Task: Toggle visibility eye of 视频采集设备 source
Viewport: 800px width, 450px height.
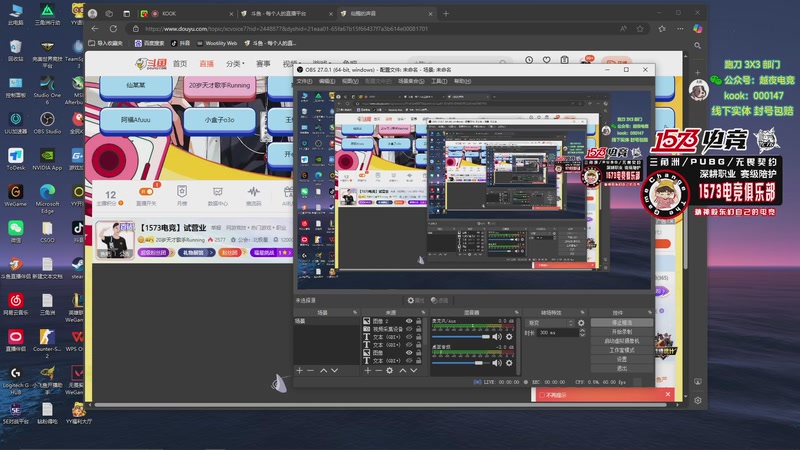Action: 409,329
